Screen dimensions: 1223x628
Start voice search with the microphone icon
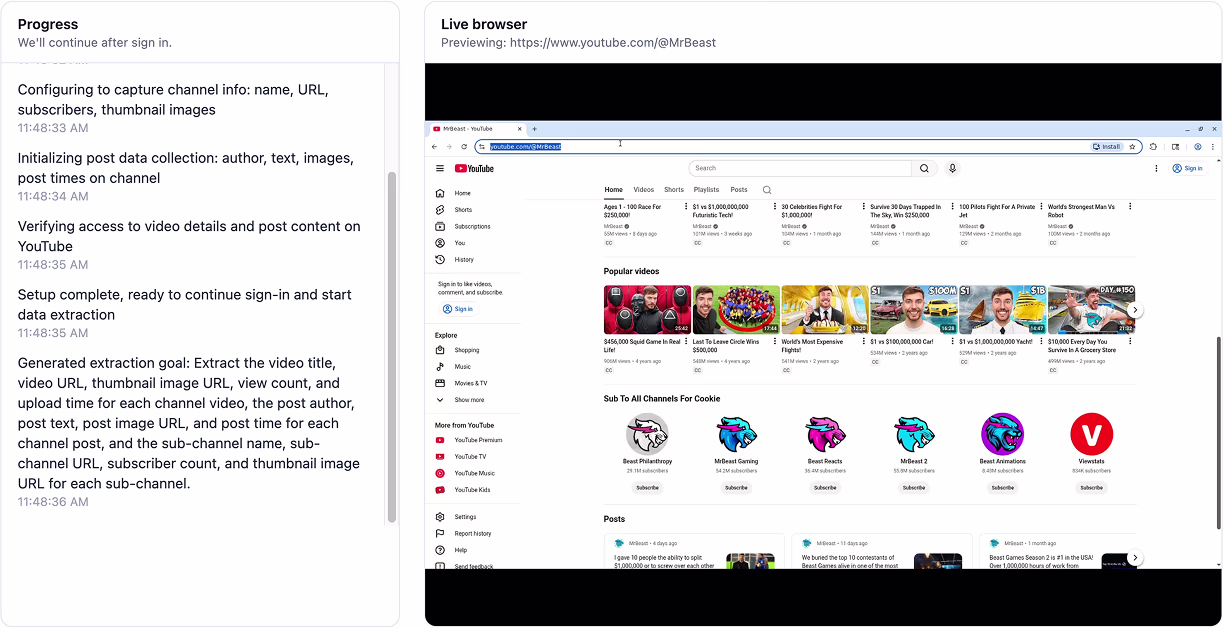pos(952,169)
